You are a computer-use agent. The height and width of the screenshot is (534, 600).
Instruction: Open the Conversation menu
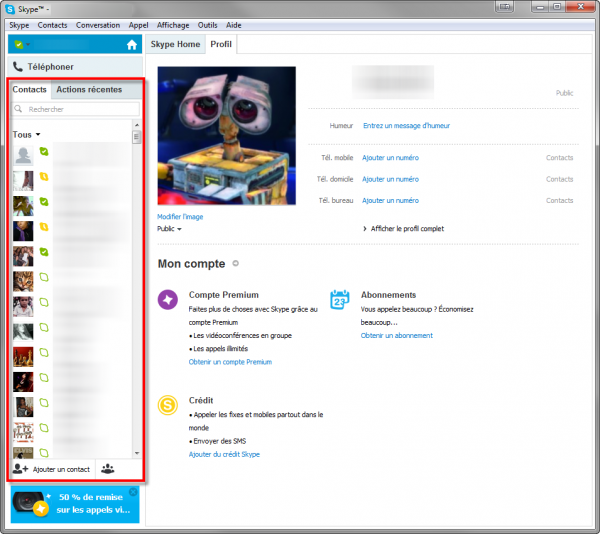point(98,25)
